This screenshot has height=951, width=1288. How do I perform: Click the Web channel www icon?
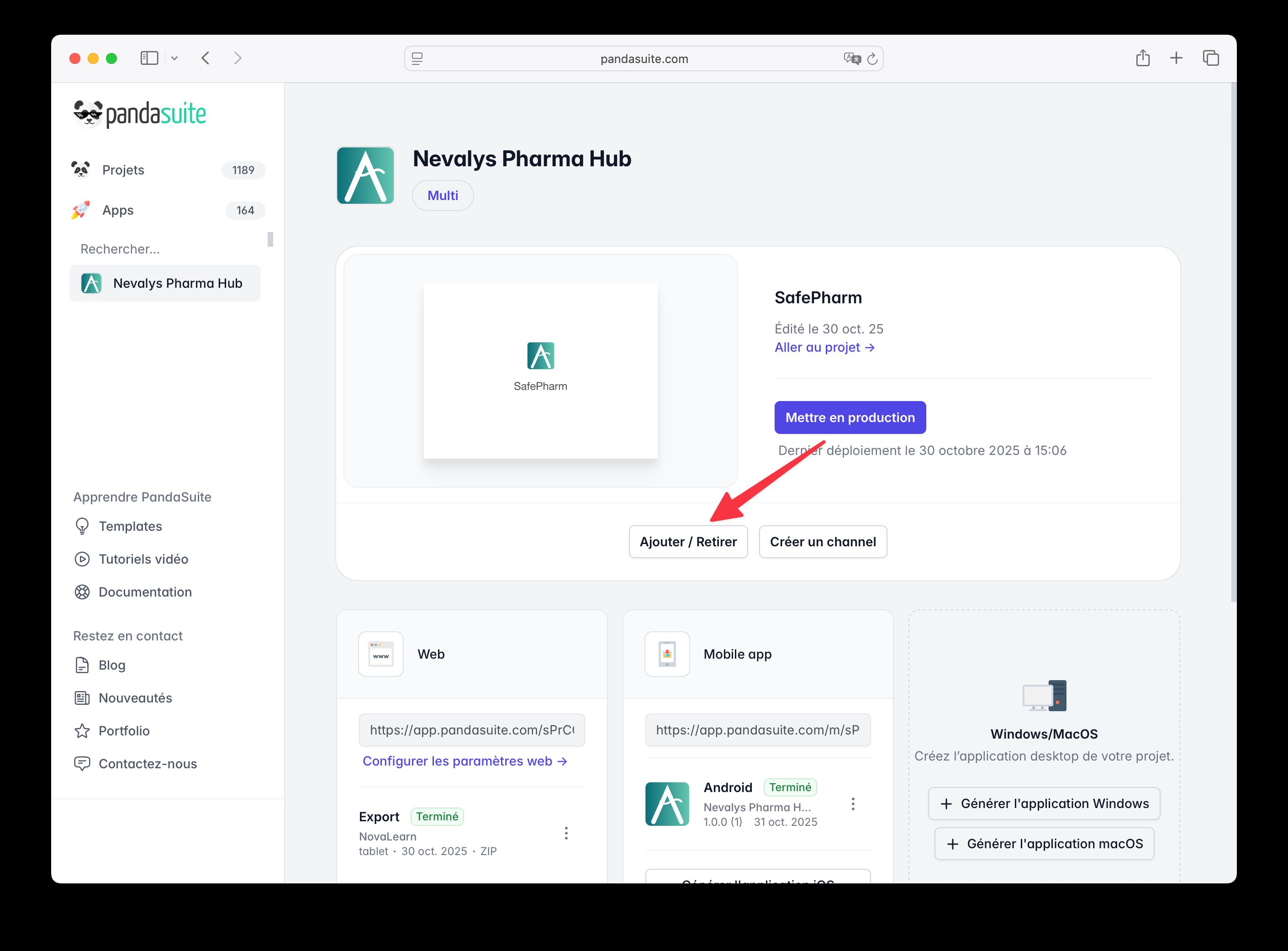(x=380, y=654)
